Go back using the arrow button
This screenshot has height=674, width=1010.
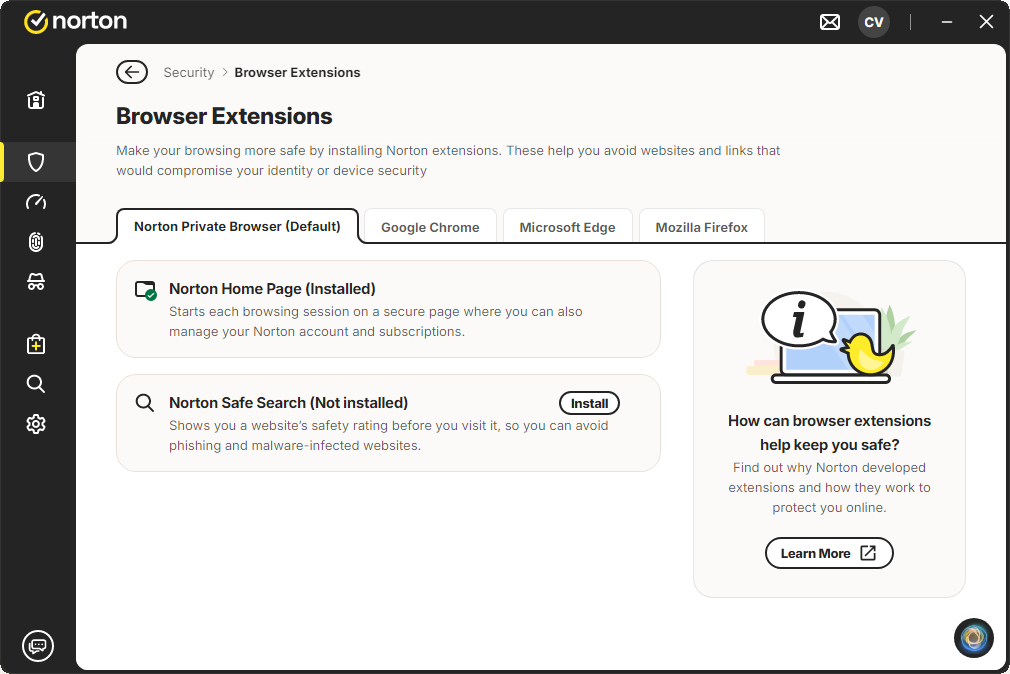point(132,72)
